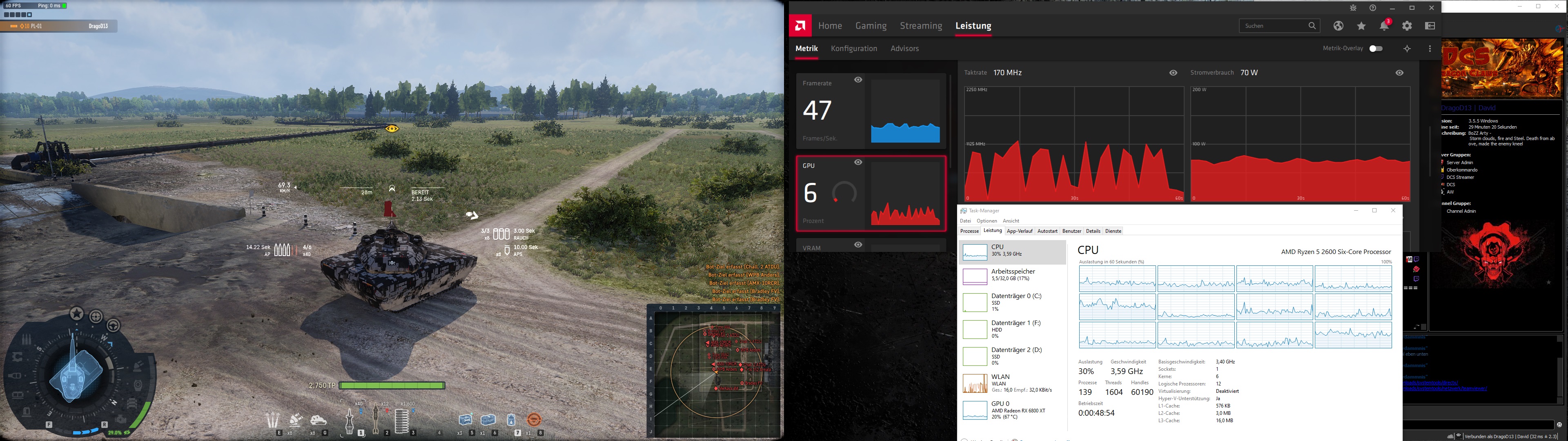
Task: Open the three-dot more options menu
Action: coord(1430,49)
